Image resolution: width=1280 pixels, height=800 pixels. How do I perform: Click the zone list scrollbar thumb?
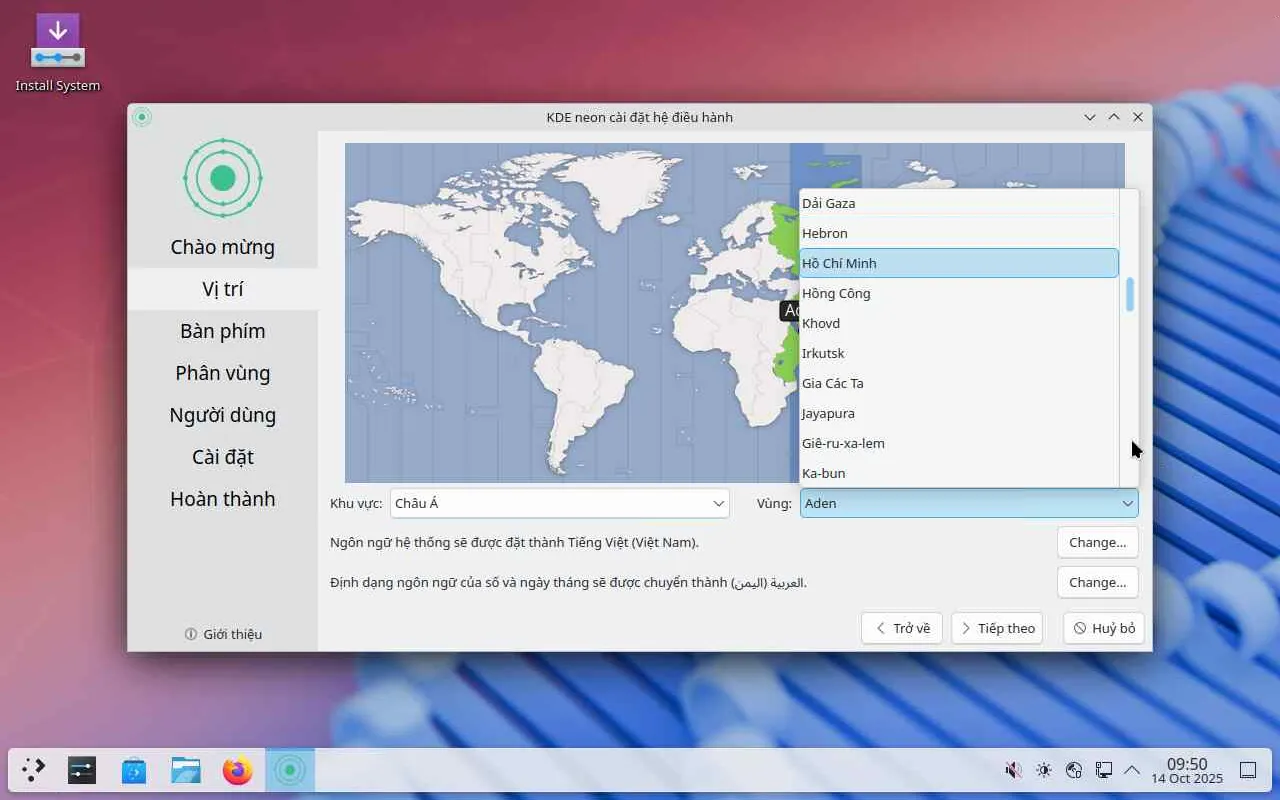pyautogui.click(x=1130, y=294)
